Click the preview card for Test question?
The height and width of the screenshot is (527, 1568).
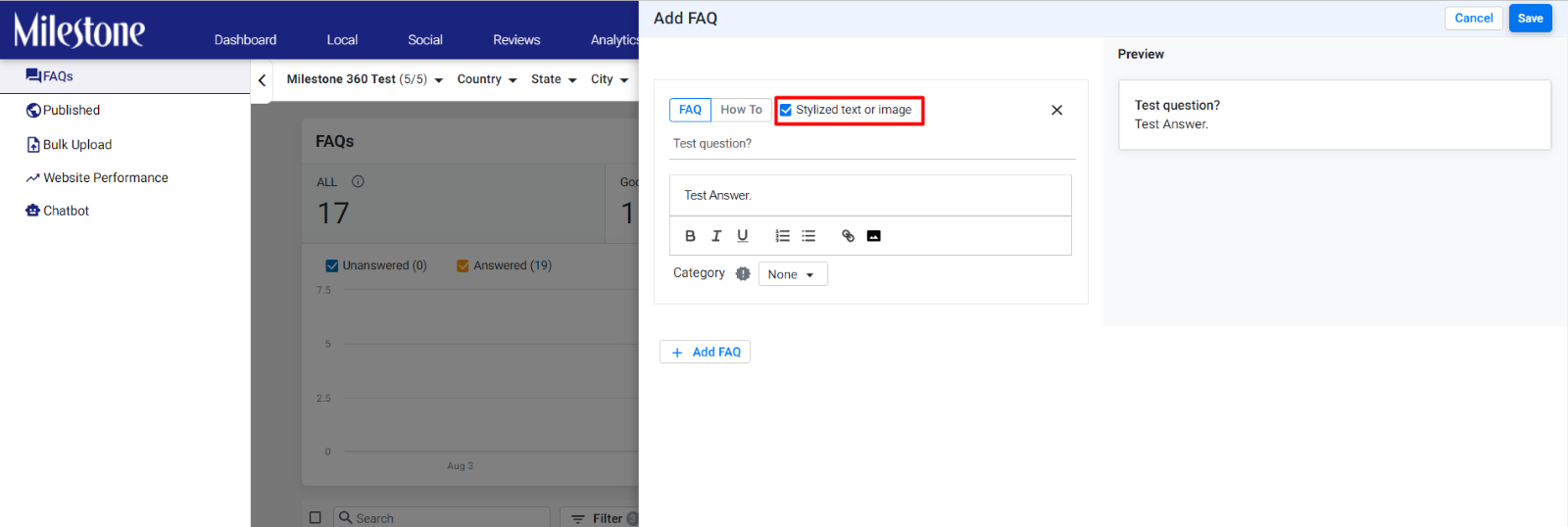click(x=1334, y=115)
